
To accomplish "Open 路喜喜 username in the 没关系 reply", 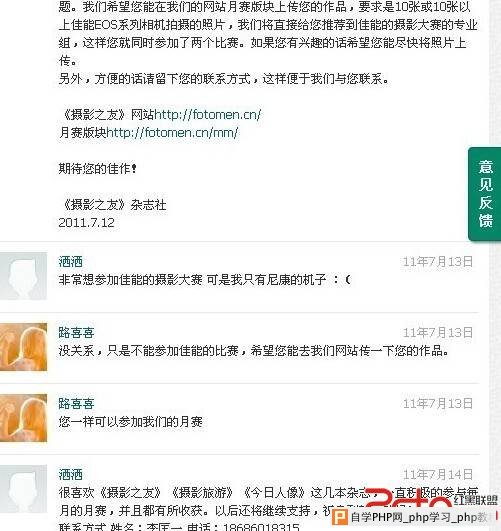I will [76, 333].
